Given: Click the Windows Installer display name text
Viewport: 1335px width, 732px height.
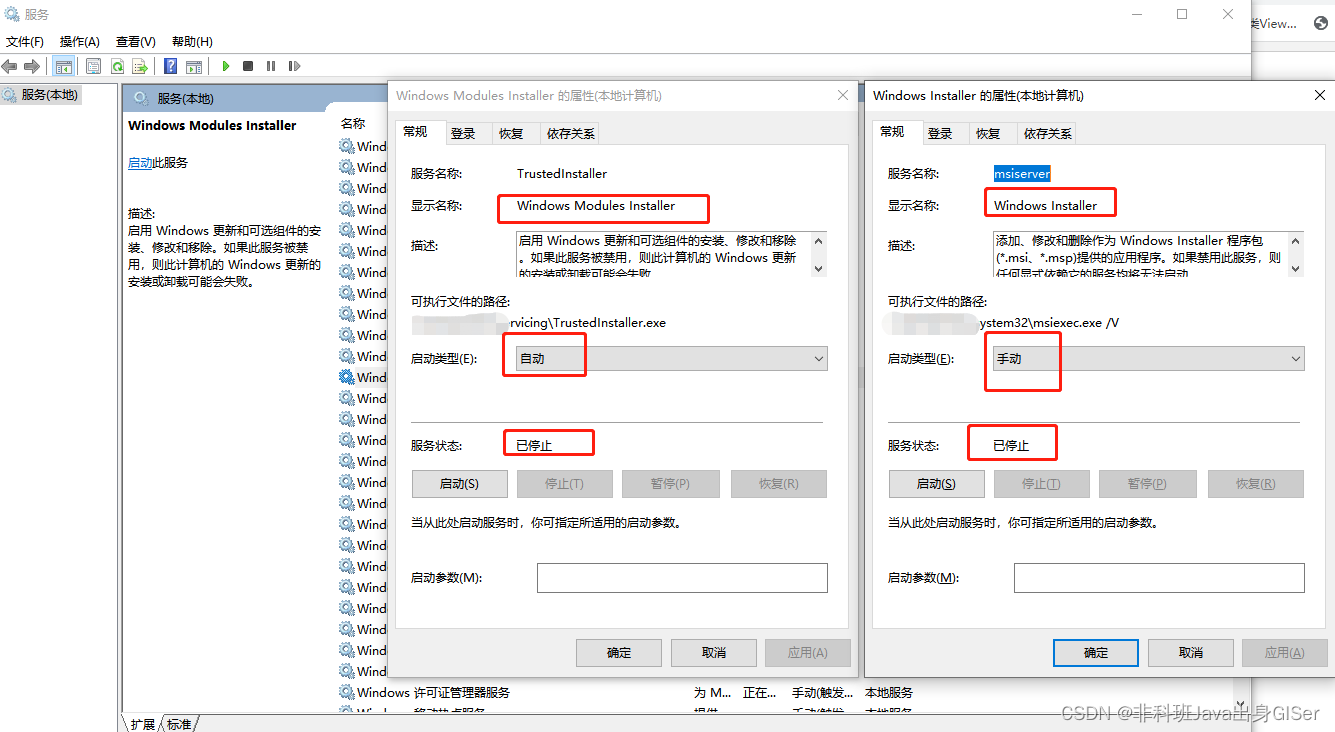Looking at the screenshot, I should tap(1046, 205).
